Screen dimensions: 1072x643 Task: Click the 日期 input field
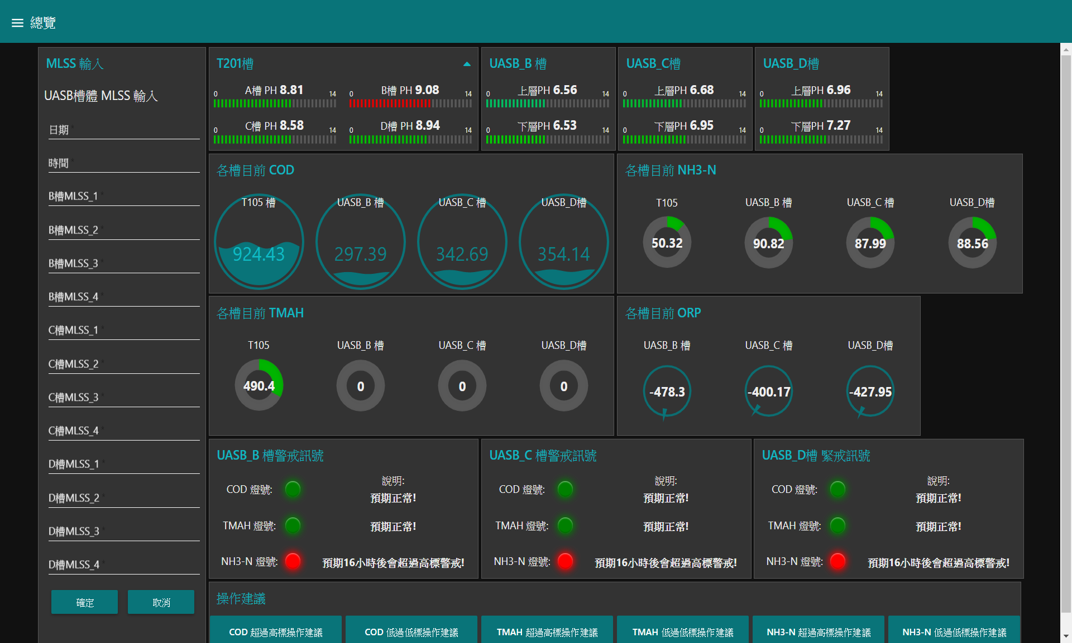[124, 130]
